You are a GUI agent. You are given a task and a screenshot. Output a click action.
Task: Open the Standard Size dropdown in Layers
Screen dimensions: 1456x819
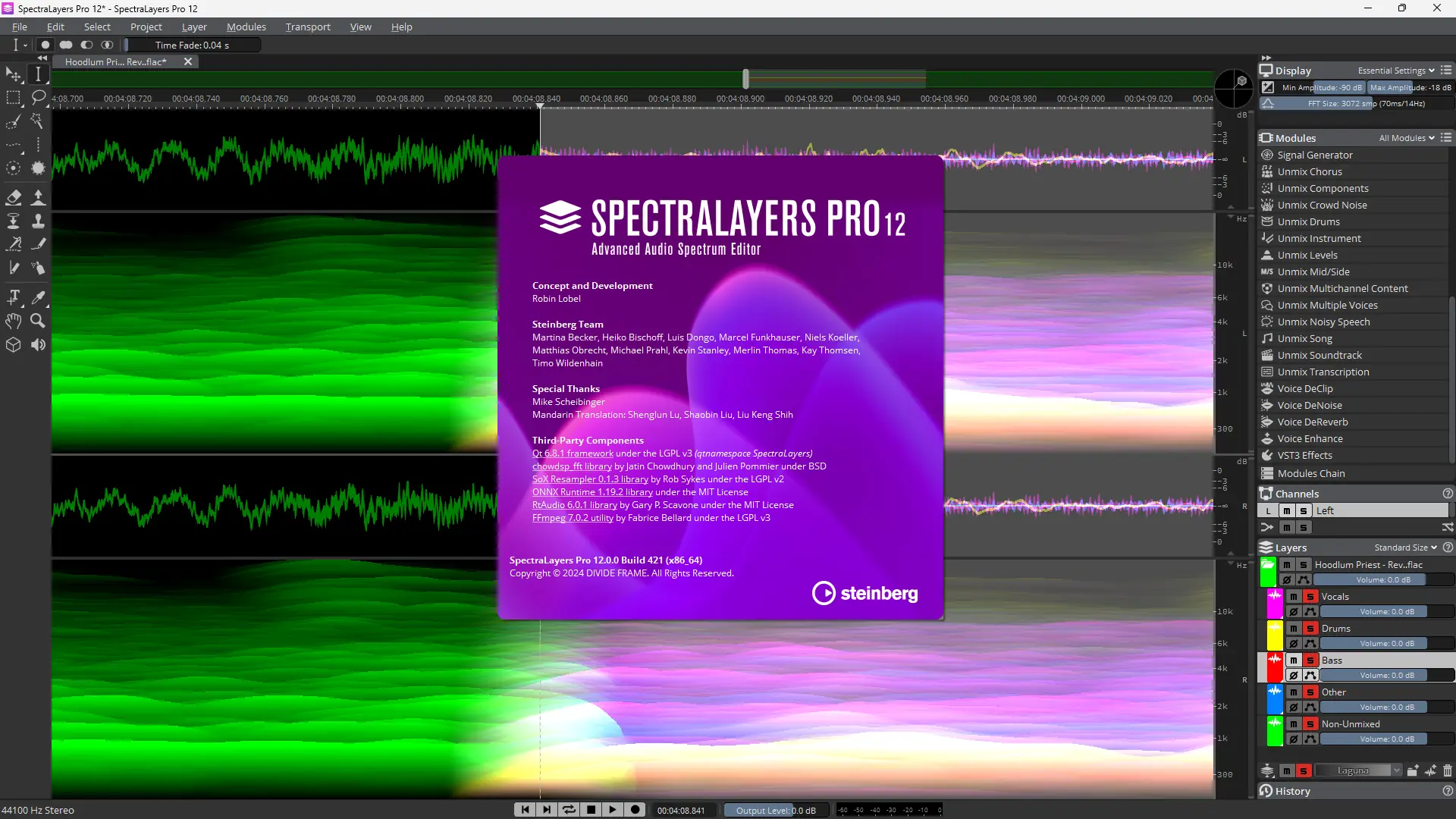tap(1405, 548)
